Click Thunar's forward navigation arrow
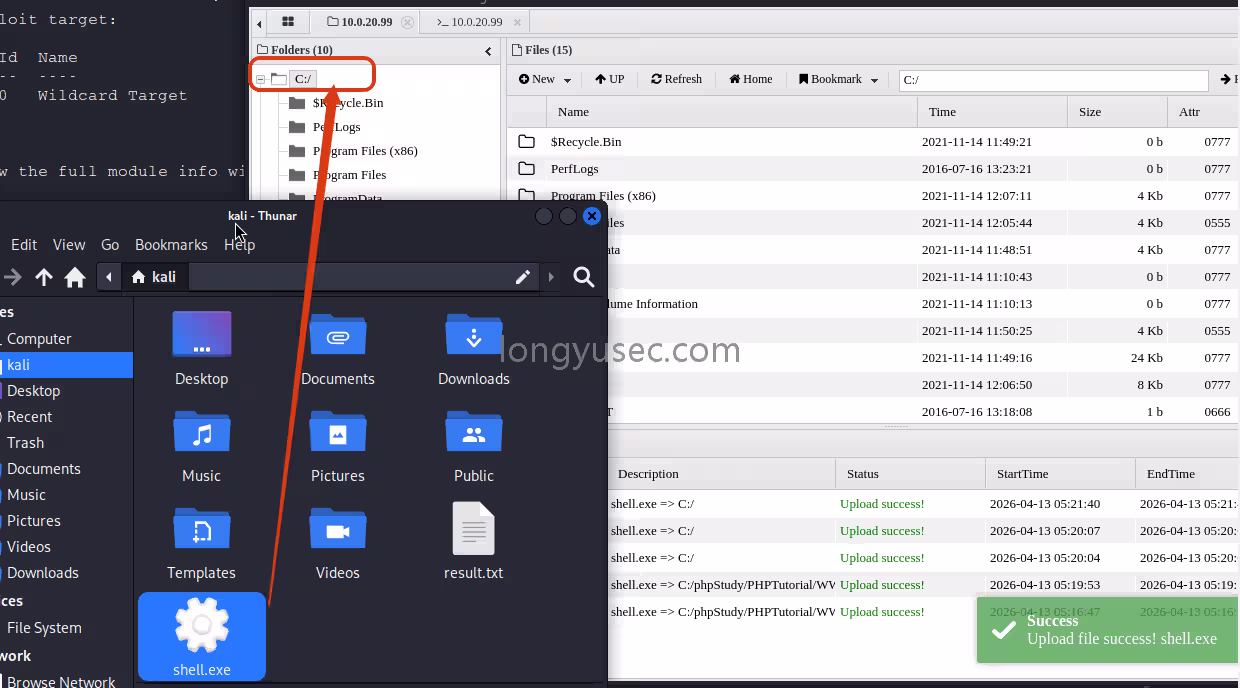This screenshot has height=688, width=1240. click(13, 277)
